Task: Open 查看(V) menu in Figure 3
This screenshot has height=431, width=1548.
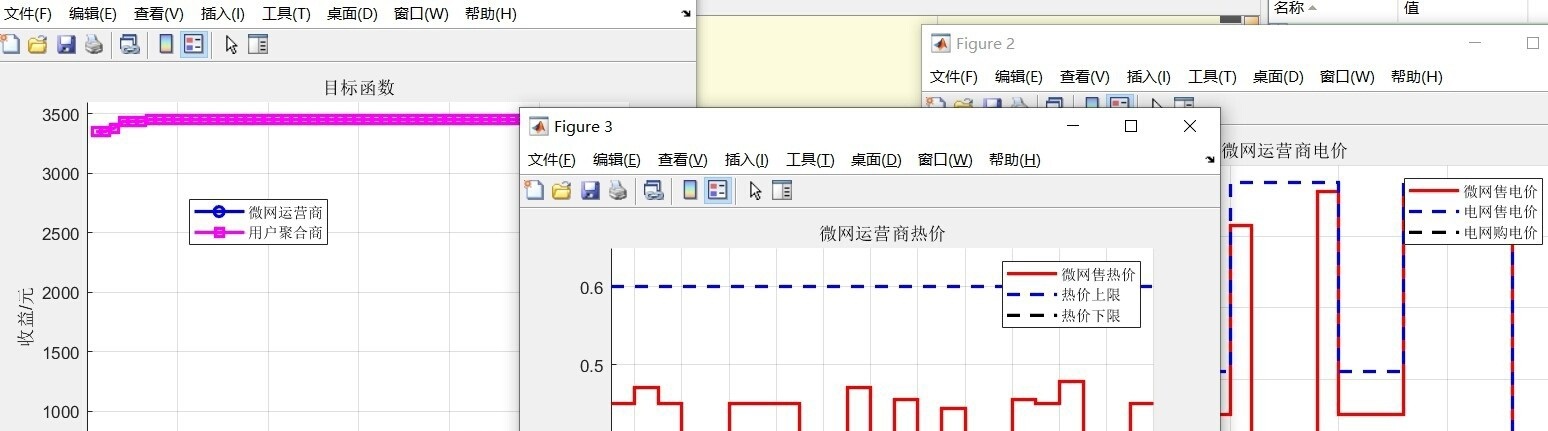Action: [683, 160]
